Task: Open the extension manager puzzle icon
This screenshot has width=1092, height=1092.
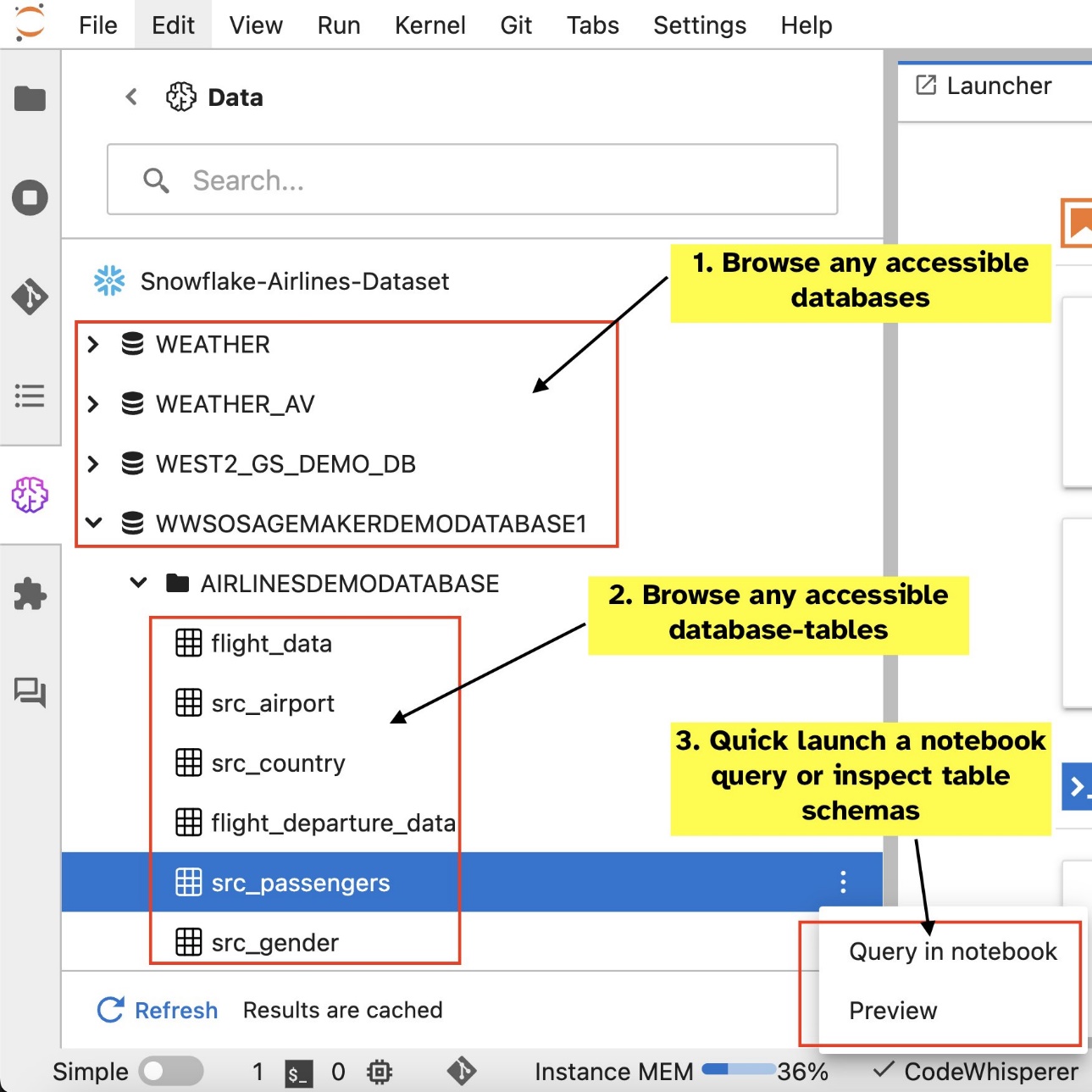Action: [30, 594]
